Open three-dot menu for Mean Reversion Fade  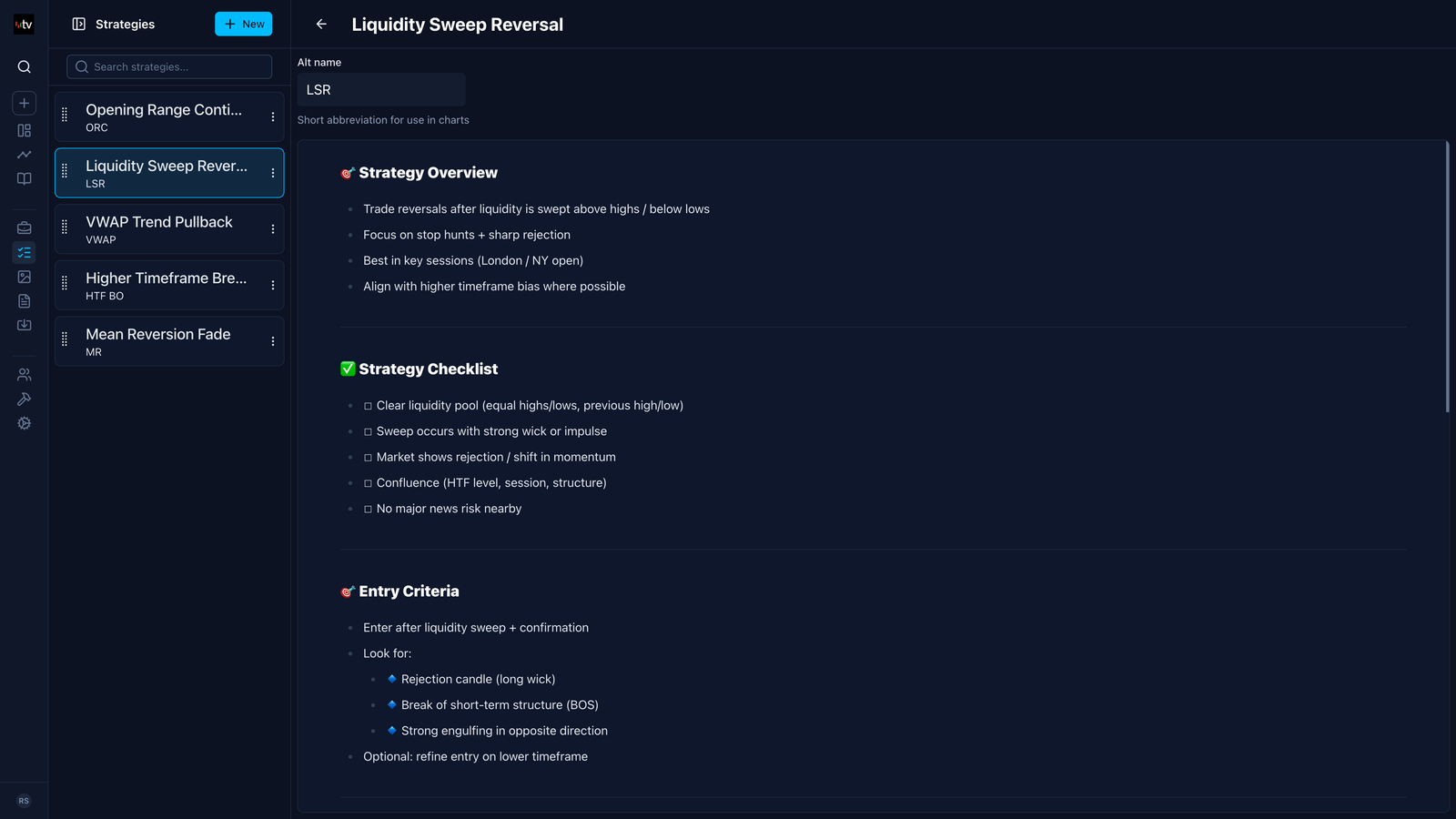point(273,341)
